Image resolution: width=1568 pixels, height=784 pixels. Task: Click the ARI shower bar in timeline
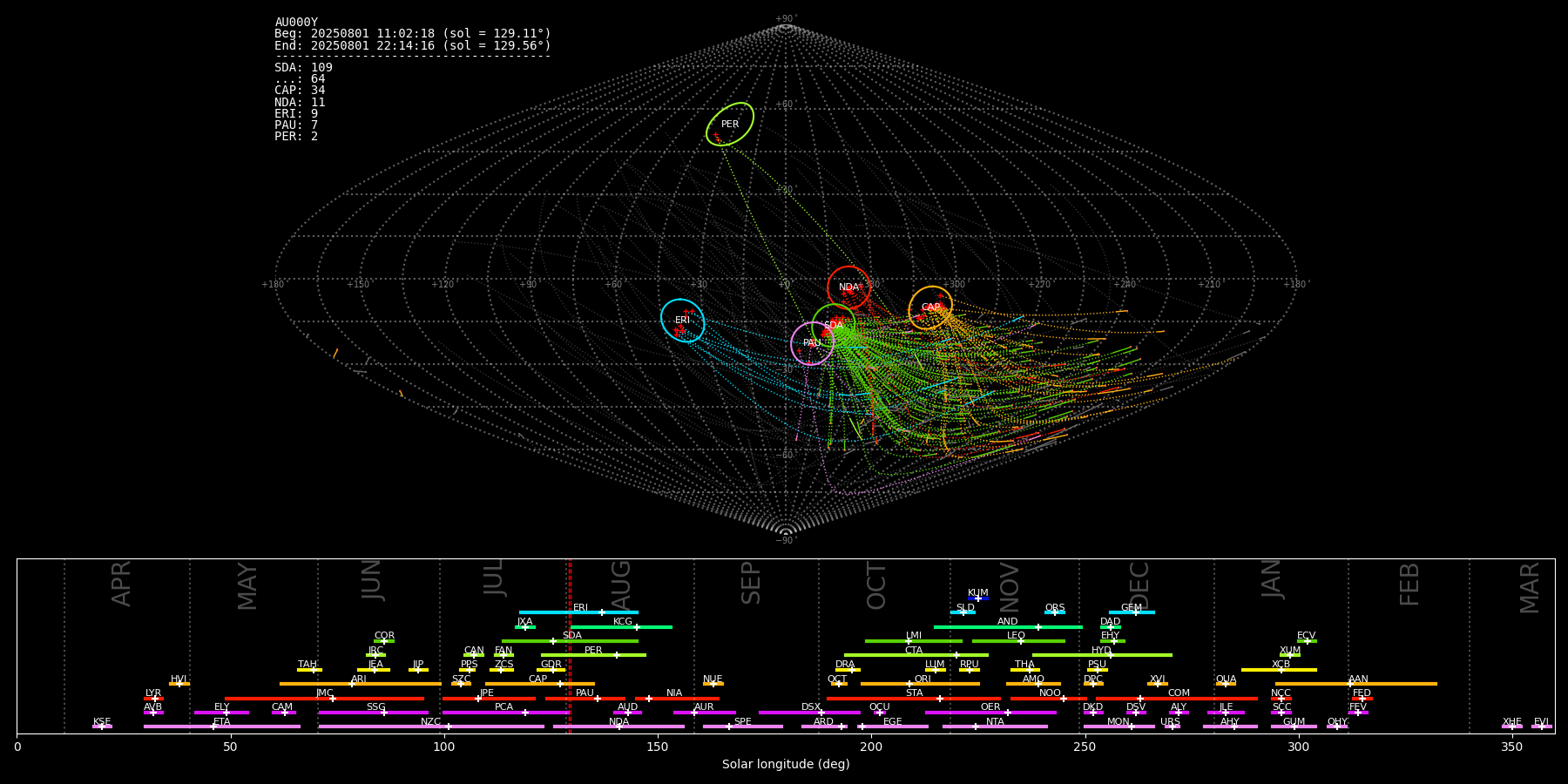coord(361,684)
